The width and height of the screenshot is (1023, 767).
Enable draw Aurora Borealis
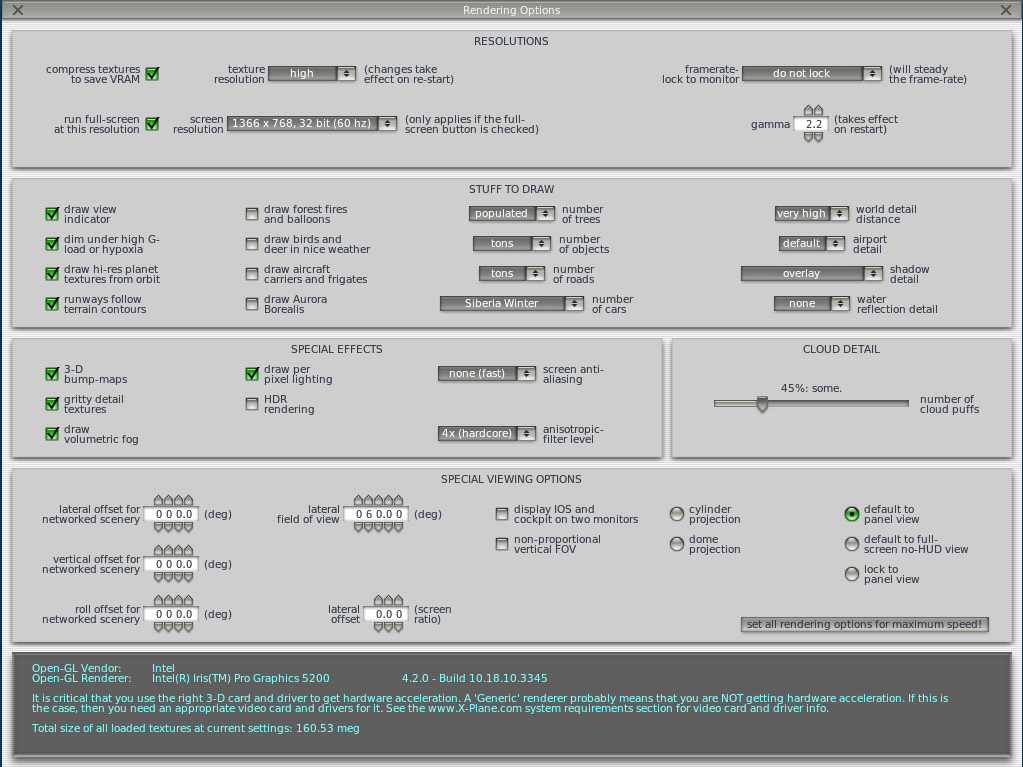coord(252,304)
